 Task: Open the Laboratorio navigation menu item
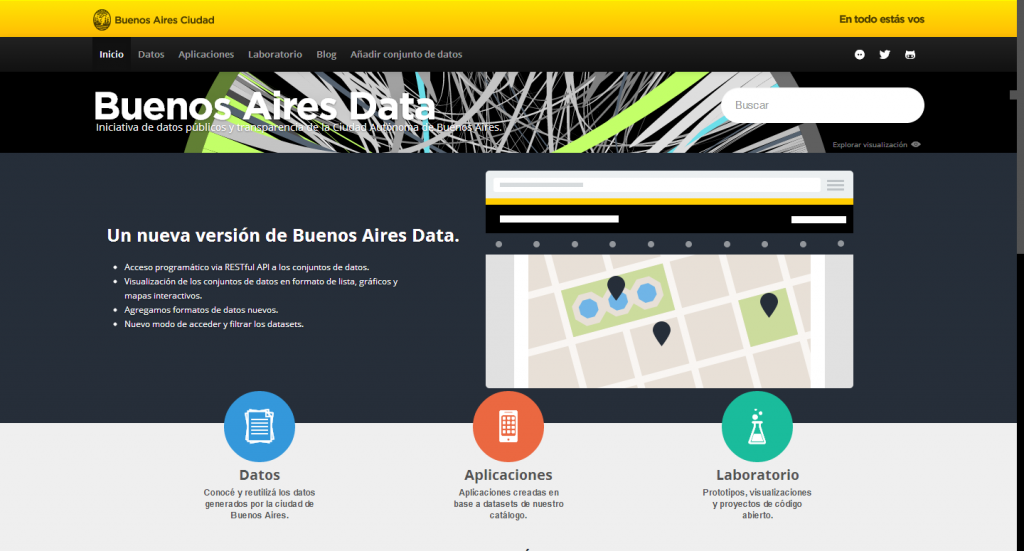click(x=275, y=54)
